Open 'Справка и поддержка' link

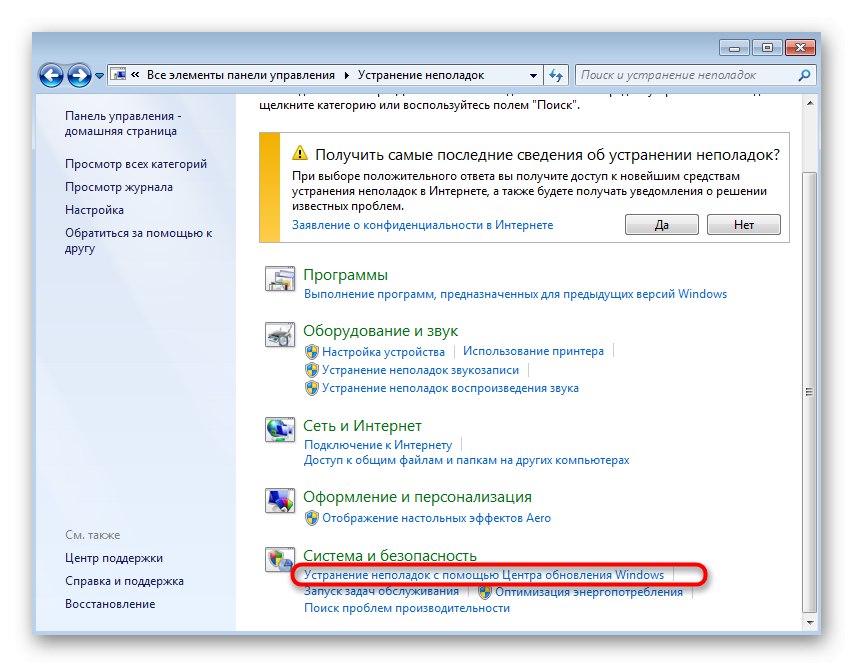124,581
